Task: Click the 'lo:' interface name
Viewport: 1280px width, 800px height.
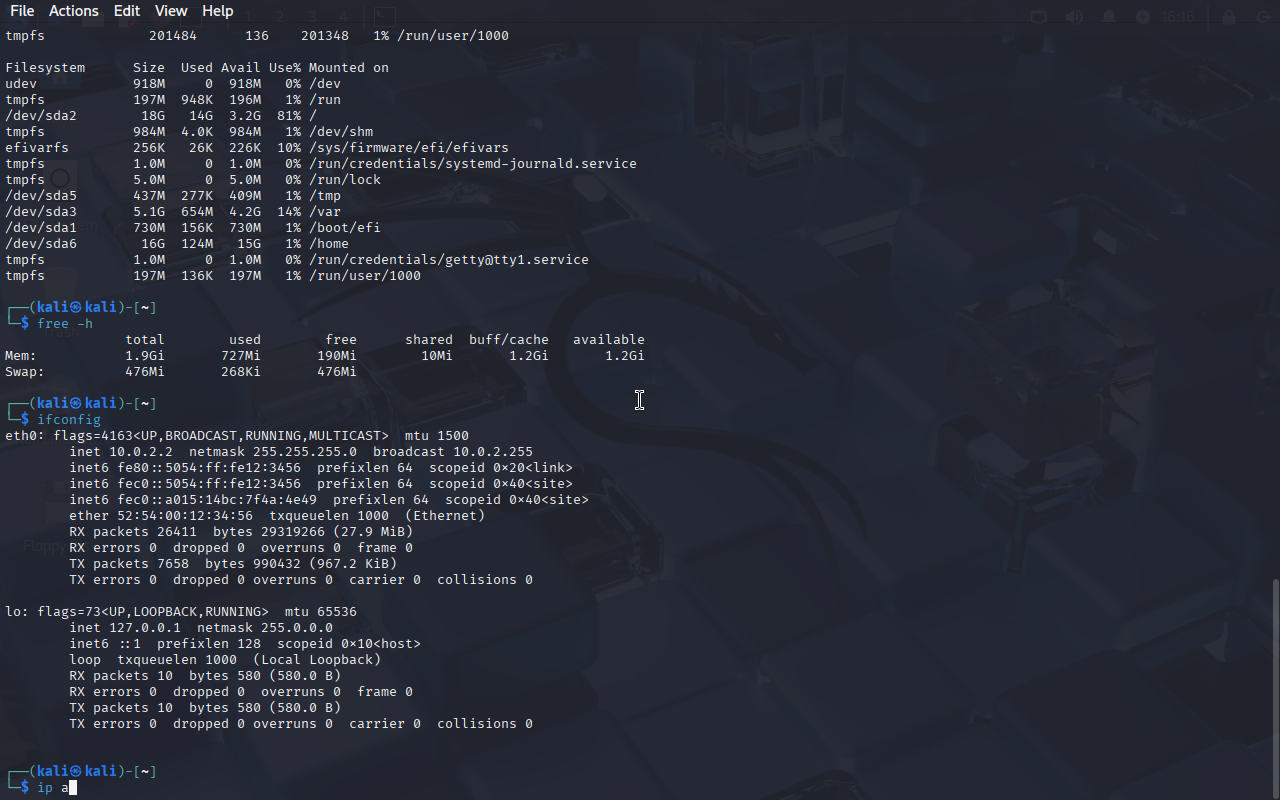Action: click(x=17, y=612)
